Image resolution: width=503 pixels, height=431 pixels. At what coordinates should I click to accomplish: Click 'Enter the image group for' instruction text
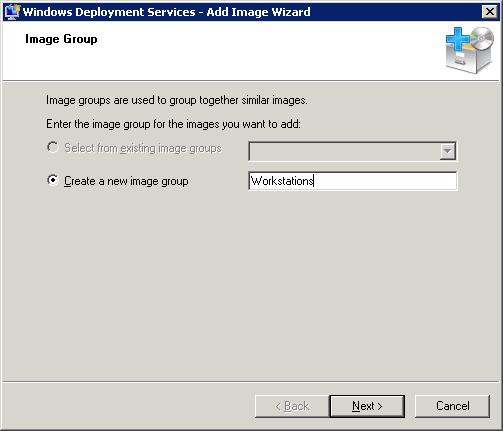click(173, 124)
